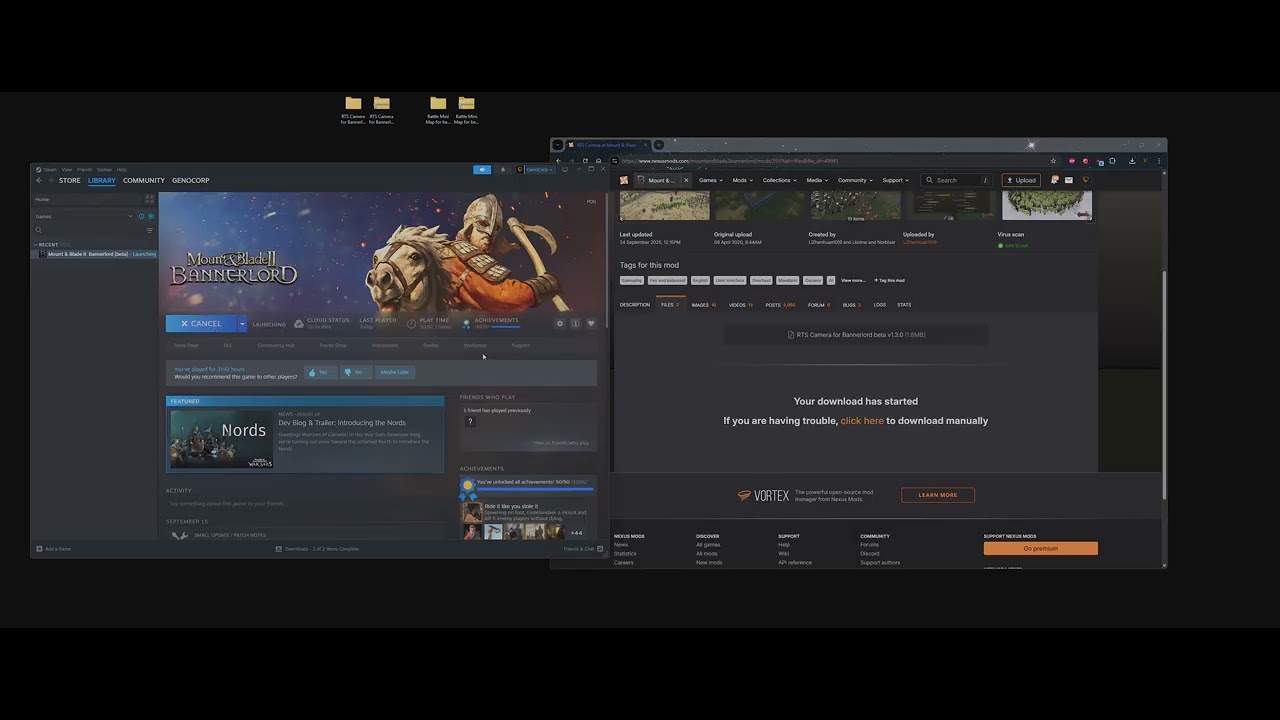The image size is (1280, 720).
Task: Click the achievements progress bar in header
Action: coord(505,327)
